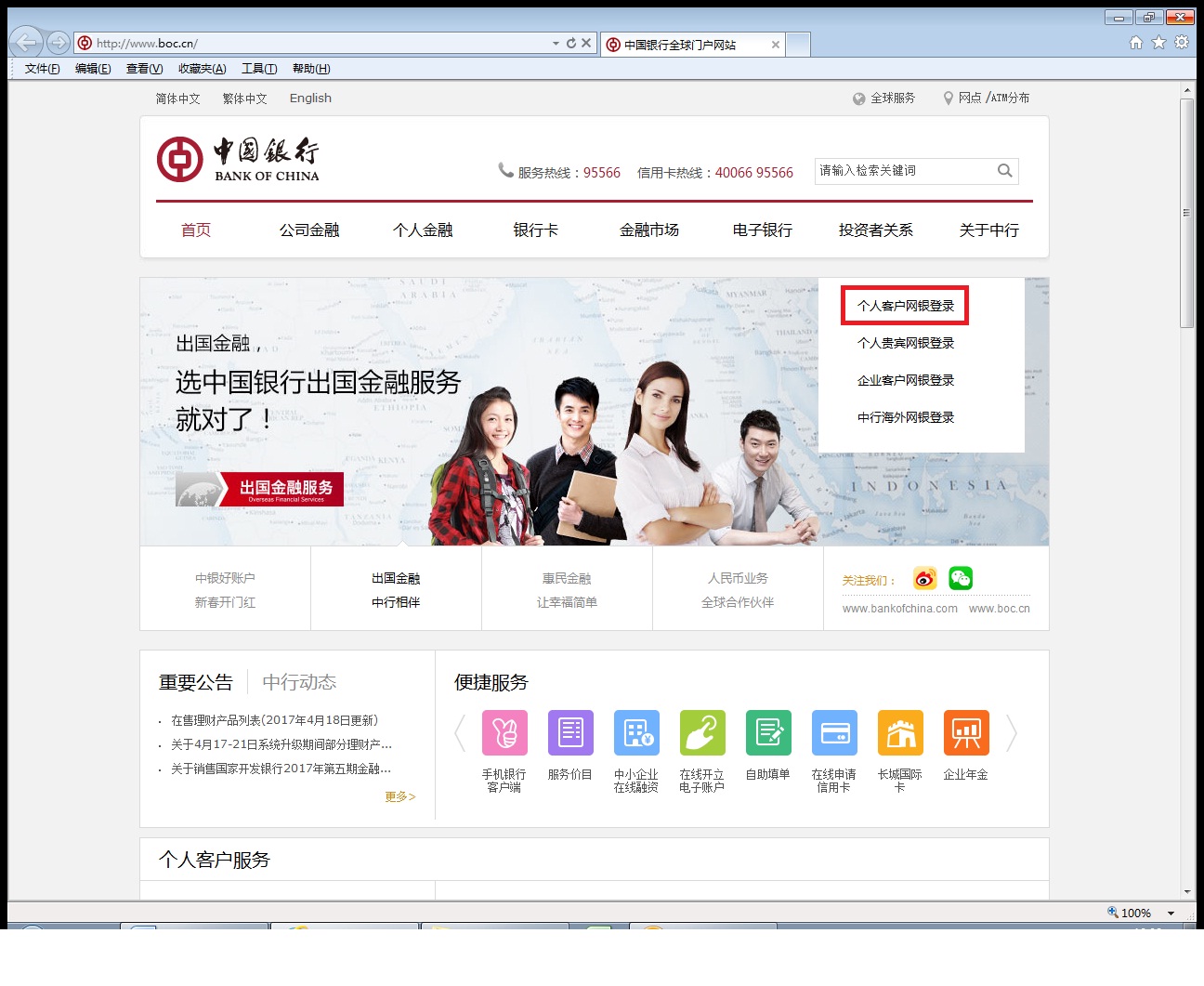Switch to the 中行动态 tab

pyautogui.click(x=299, y=682)
